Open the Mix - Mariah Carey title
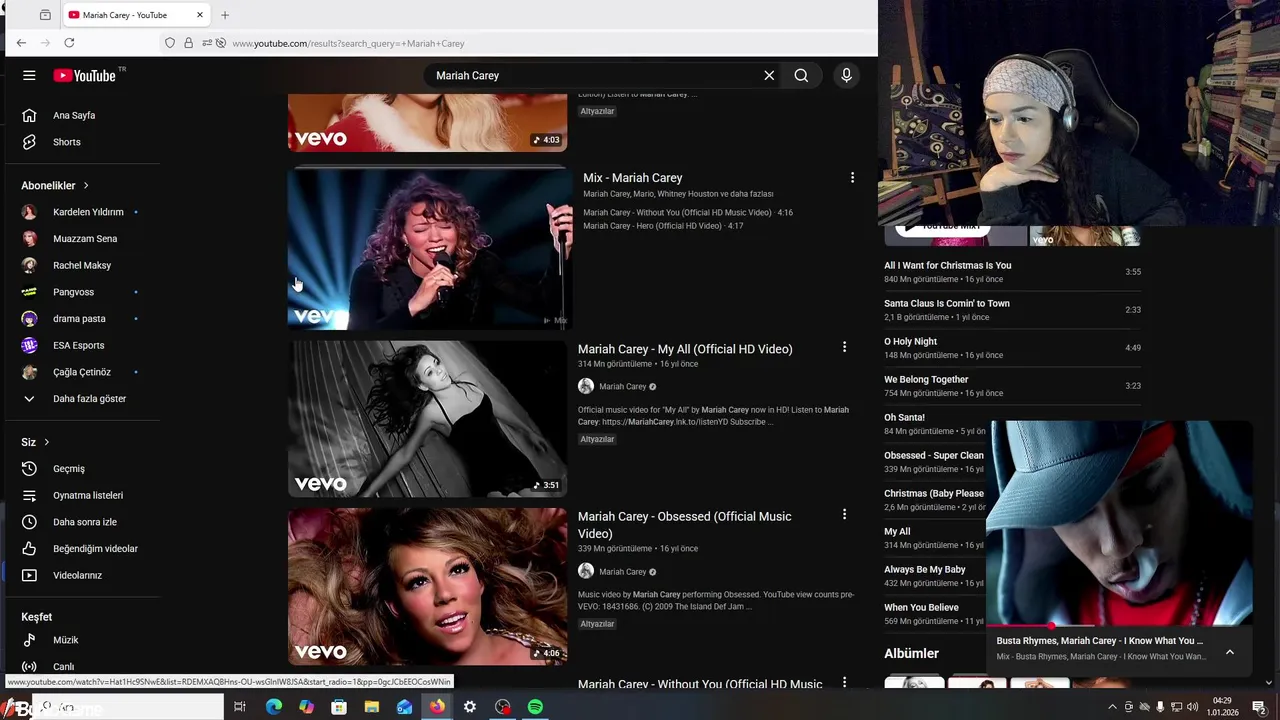This screenshot has height=720, width=1280. pyautogui.click(x=632, y=178)
